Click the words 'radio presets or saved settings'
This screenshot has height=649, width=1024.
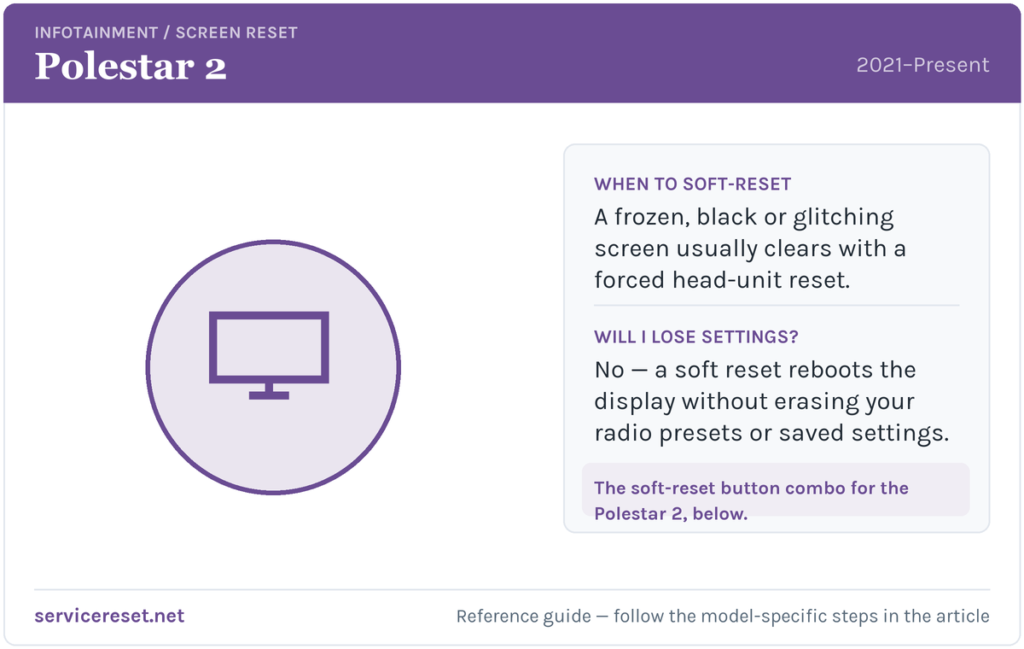point(769,433)
